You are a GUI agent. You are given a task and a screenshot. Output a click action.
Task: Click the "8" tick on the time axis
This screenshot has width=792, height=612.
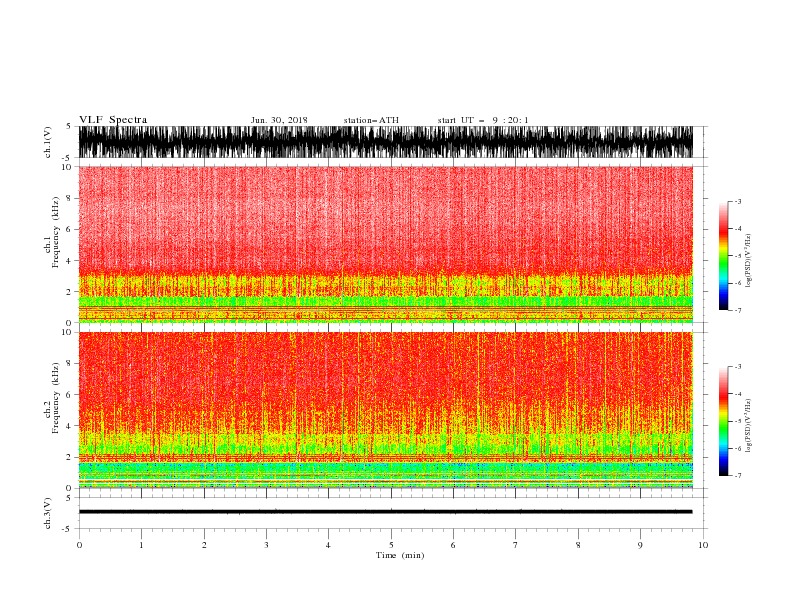point(578,545)
